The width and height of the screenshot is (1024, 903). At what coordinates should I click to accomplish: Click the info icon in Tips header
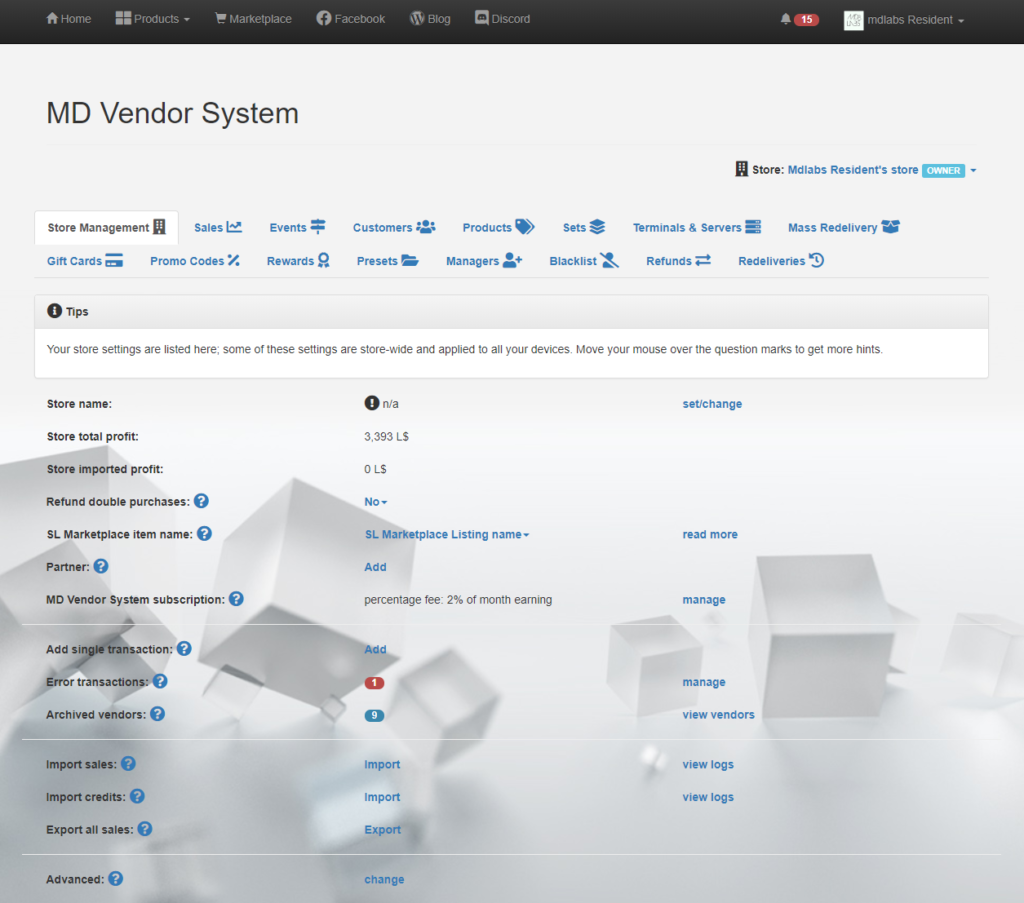54,311
